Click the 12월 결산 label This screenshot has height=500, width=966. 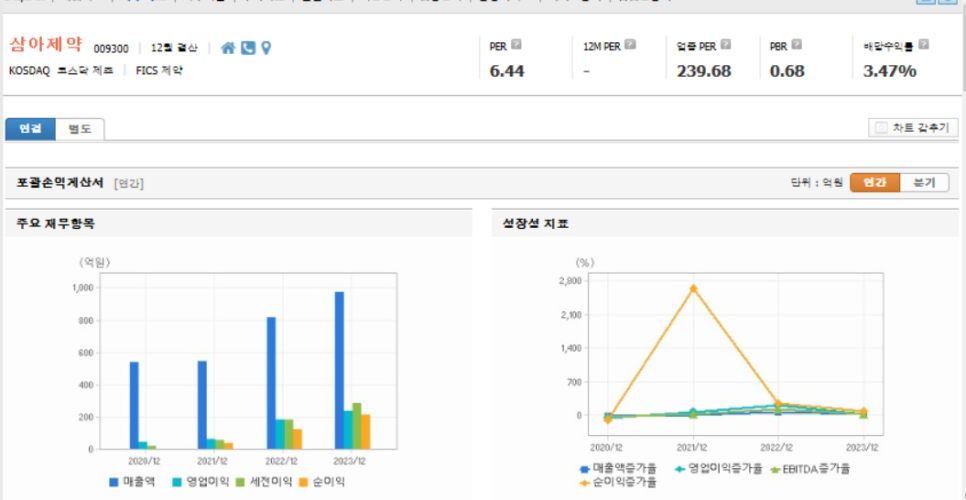tap(173, 48)
